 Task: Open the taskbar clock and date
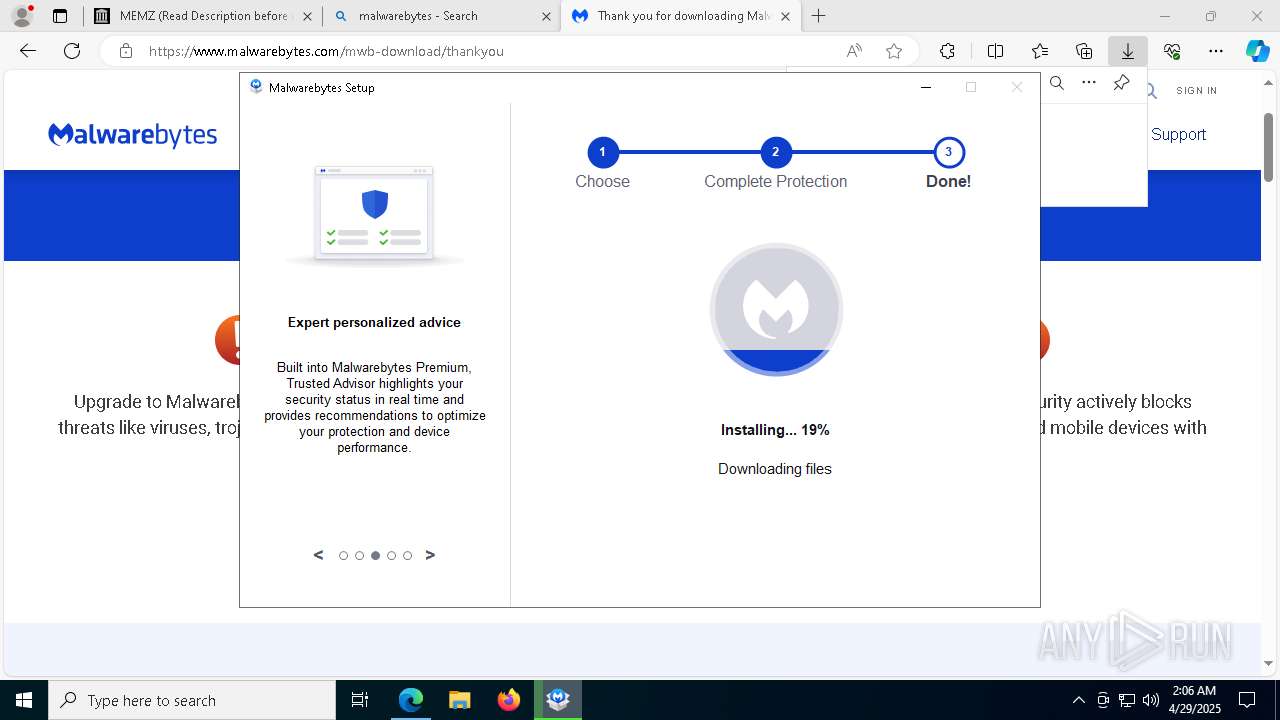coord(1195,700)
